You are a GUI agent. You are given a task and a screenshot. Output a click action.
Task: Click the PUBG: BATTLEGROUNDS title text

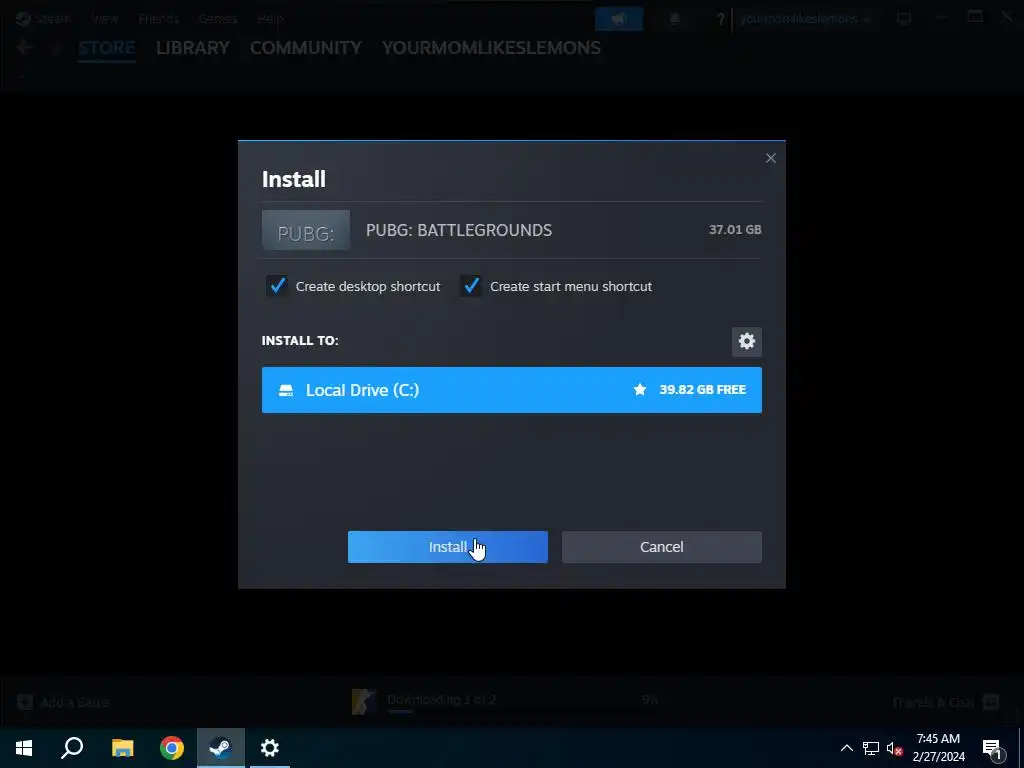coord(458,230)
